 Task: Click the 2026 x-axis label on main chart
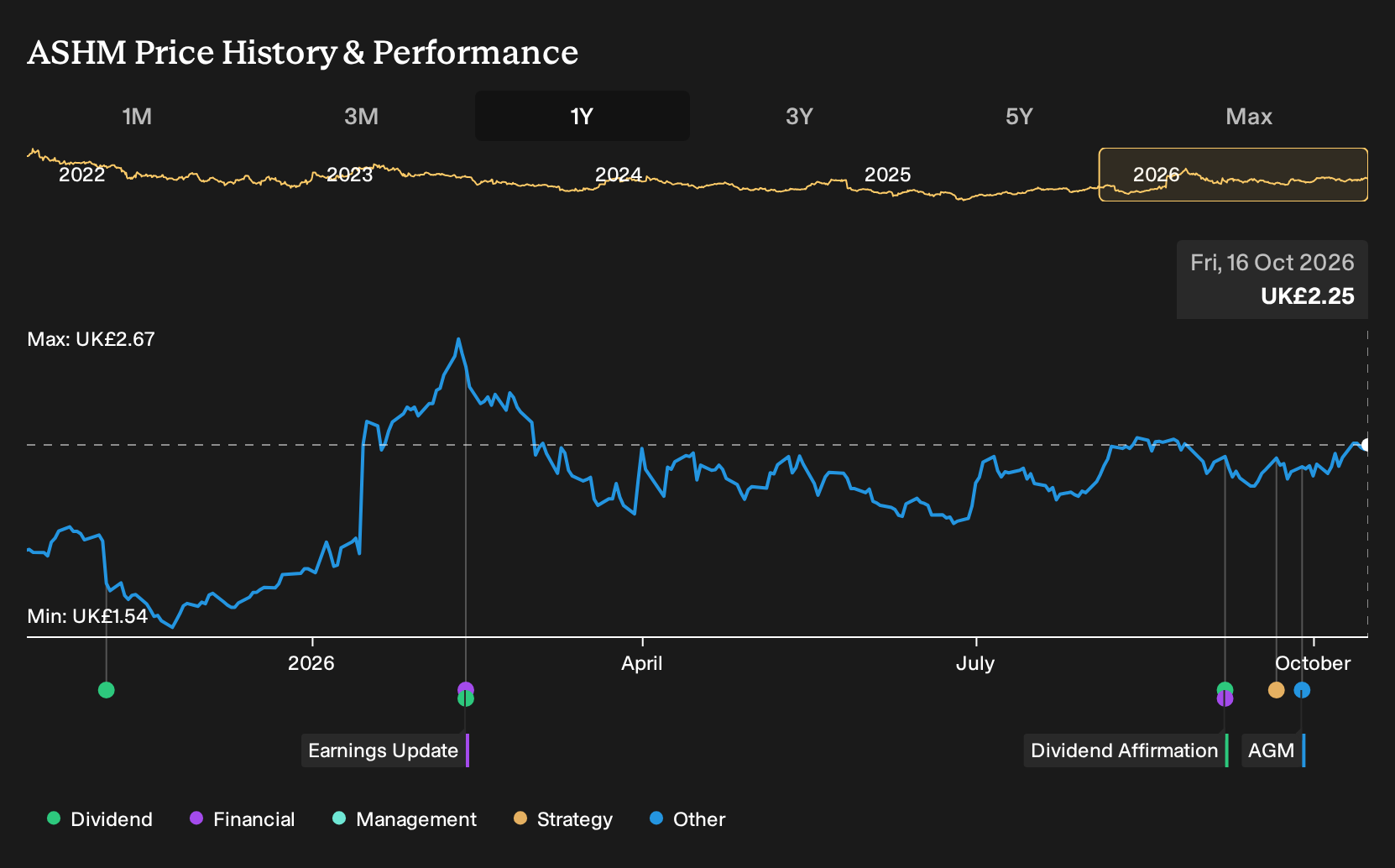[311, 663]
